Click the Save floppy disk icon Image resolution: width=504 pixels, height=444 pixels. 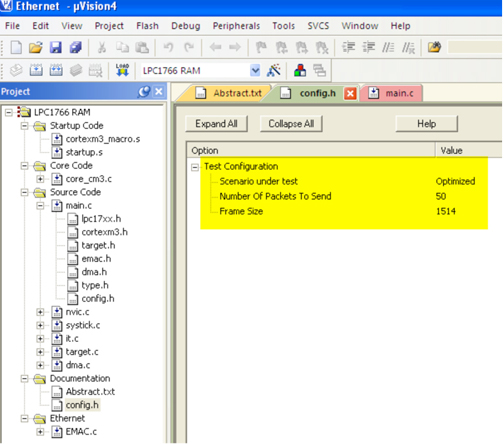coord(56,47)
